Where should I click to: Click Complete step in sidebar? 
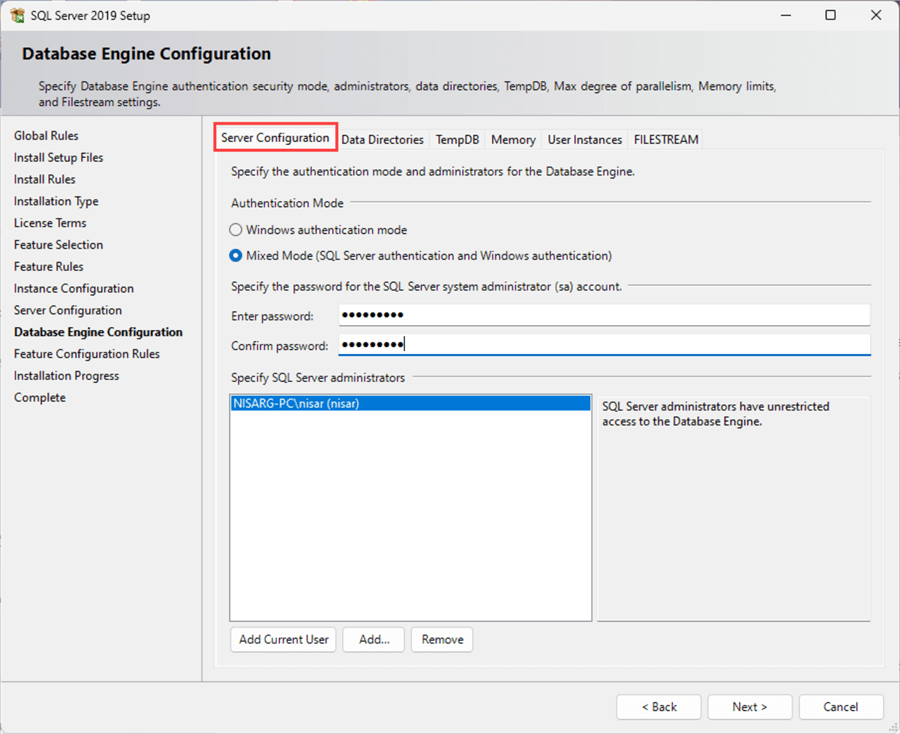coord(40,398)
